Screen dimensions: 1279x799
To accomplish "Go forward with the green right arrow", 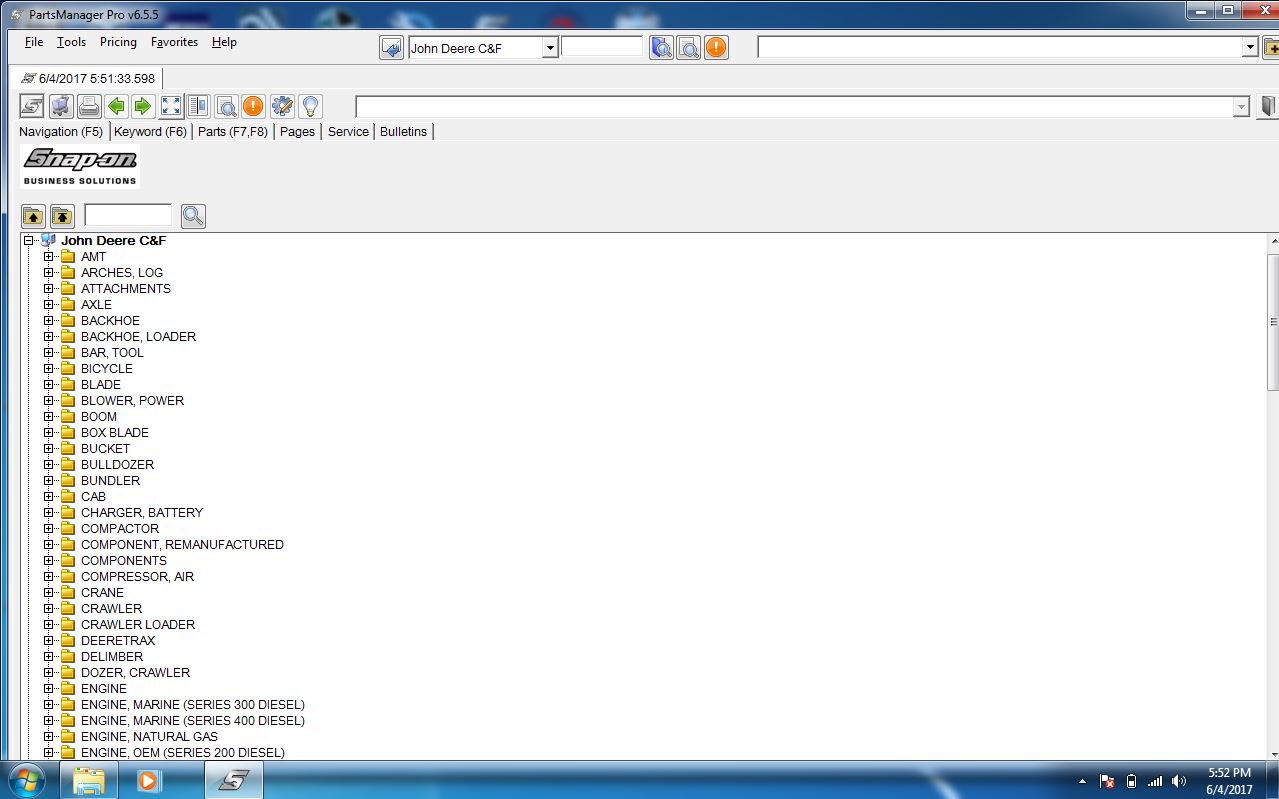I will coord(143,106).
